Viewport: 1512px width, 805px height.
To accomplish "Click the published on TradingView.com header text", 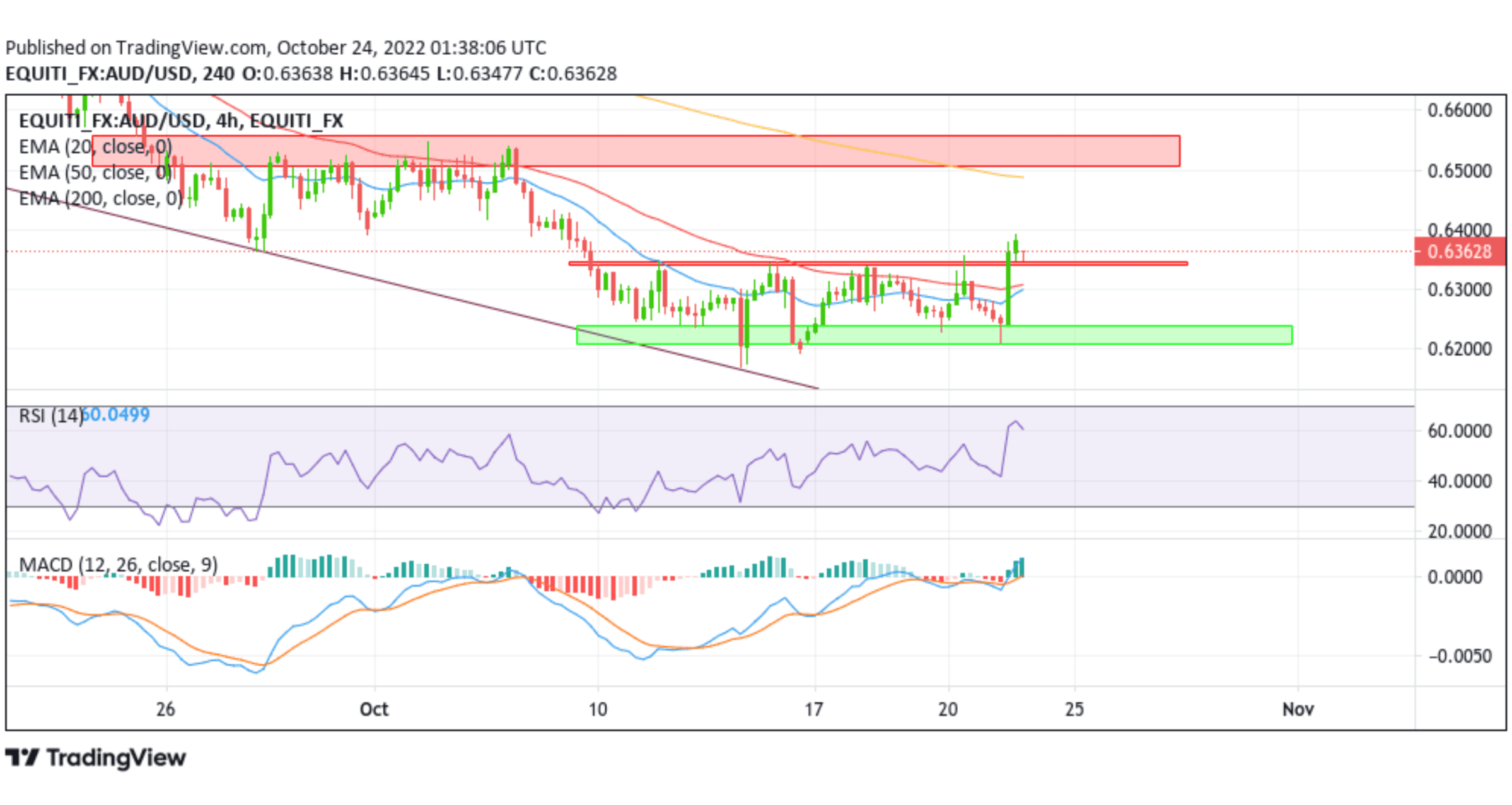I will tap(276, 48).
